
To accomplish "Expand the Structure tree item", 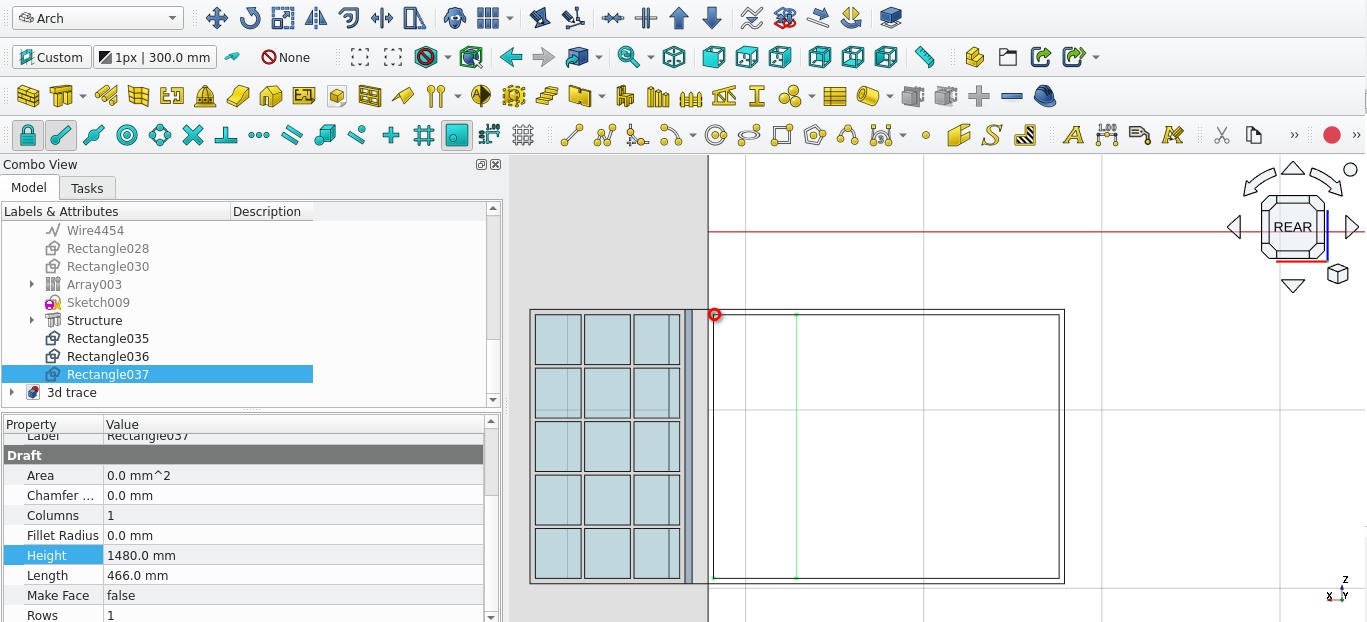I will (32, 321).
